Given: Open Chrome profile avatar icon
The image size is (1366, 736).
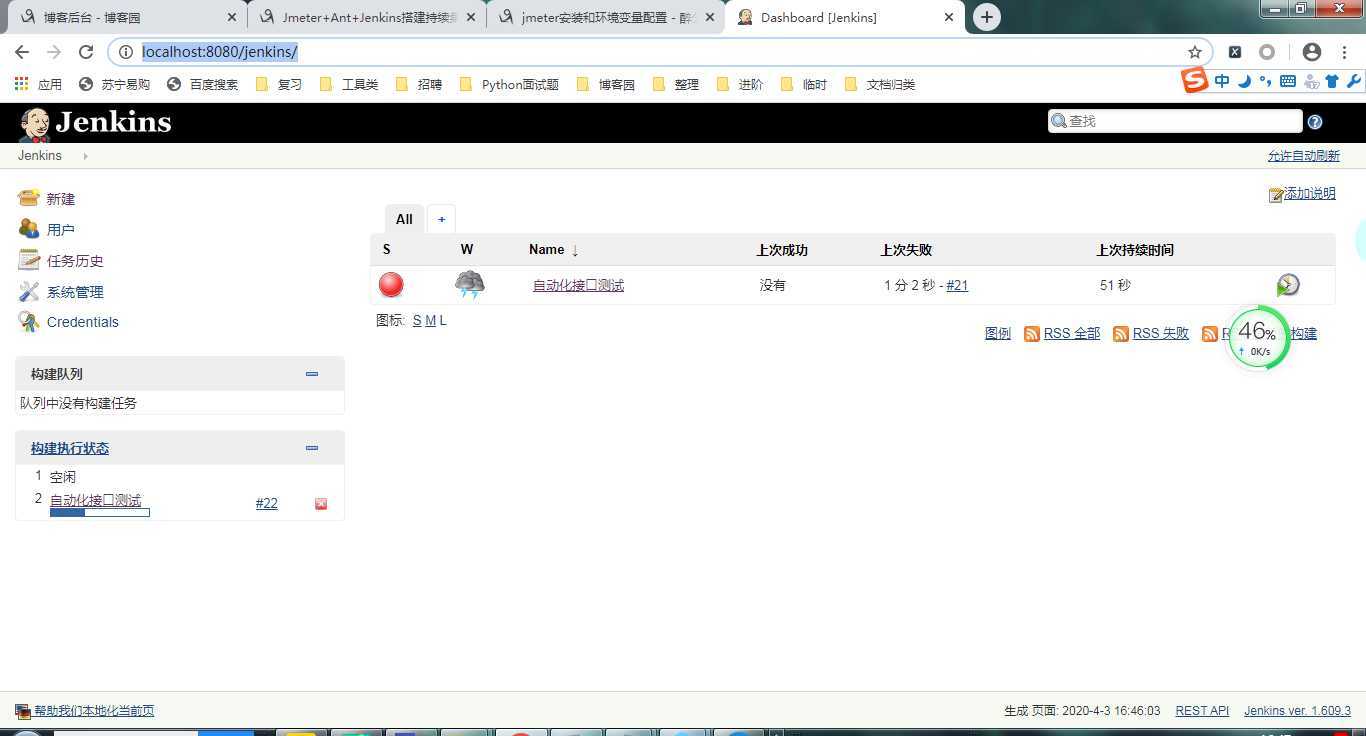Looking at the screenshot, I should [x=1312, y=52].
